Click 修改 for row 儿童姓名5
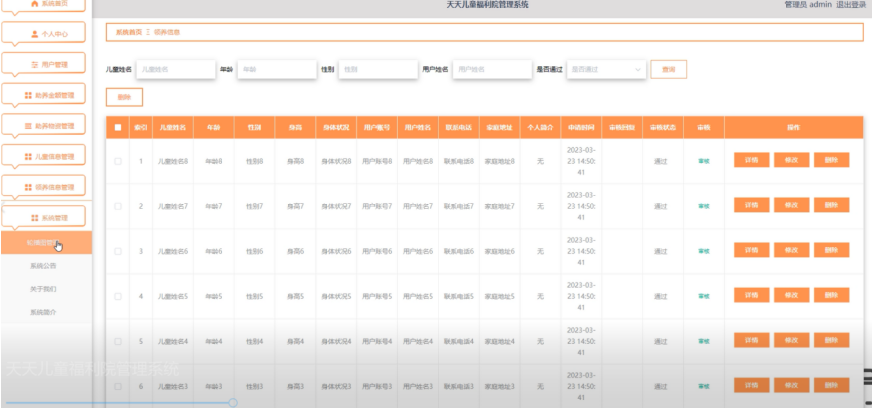The height and width of the screenshot is (408, 872). click(791, 295)
